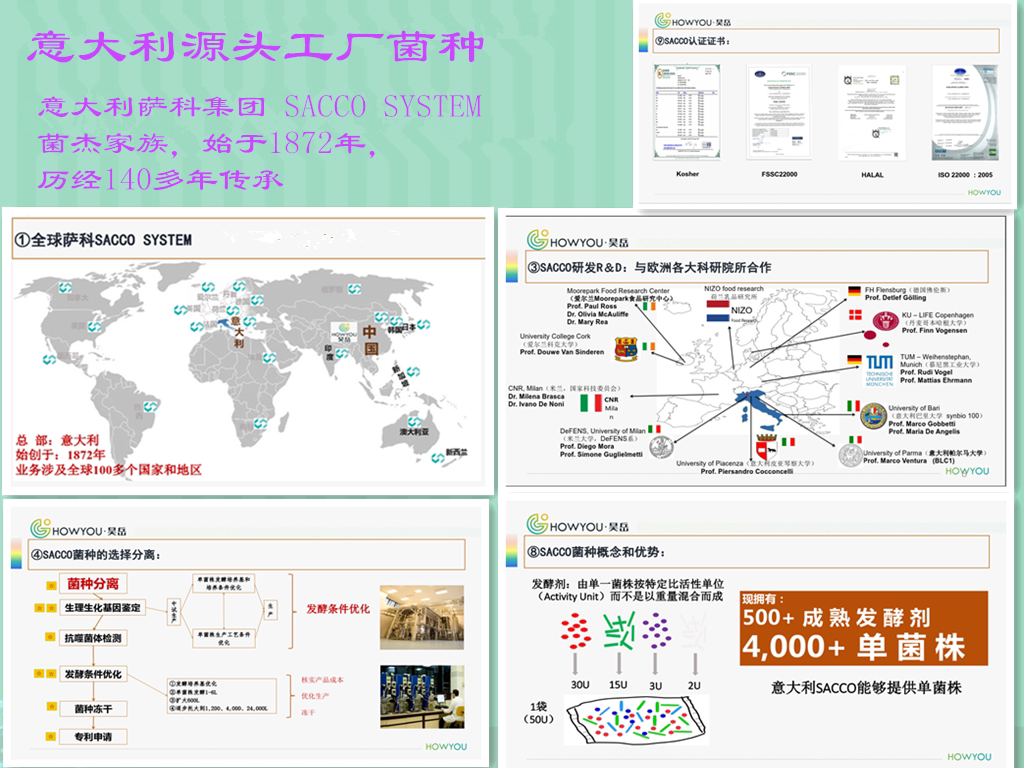Click the text 意大利萨科集团 SACCO SYSTEM
The height and width of the screenshot is (768, 1024).
coord(260,106)
